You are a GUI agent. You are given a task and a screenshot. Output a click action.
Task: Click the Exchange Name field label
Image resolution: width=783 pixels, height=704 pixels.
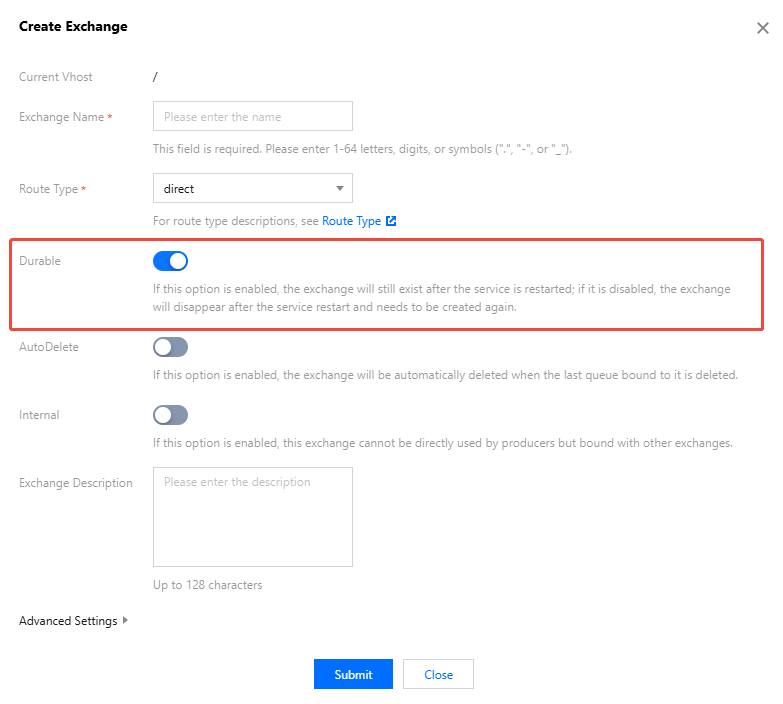tap(62, 117)
